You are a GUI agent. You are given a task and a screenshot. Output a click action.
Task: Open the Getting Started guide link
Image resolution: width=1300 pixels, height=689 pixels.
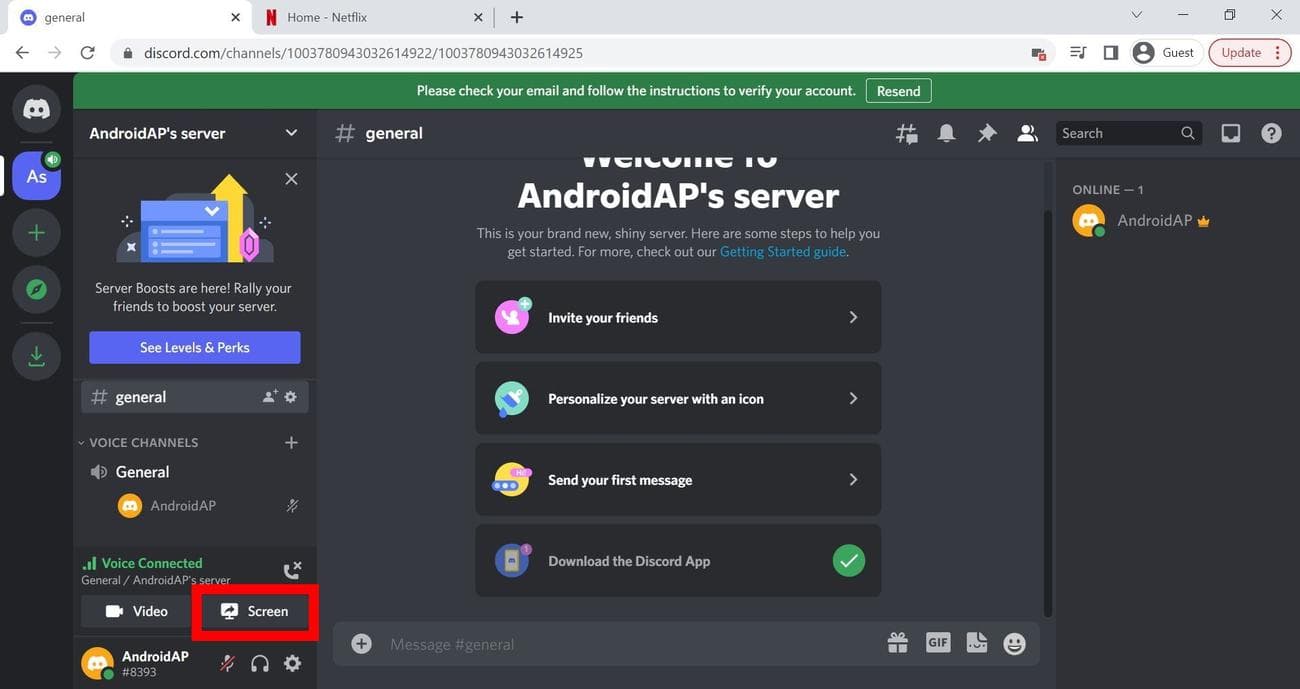pyautogui.click(x=783, y=251)
